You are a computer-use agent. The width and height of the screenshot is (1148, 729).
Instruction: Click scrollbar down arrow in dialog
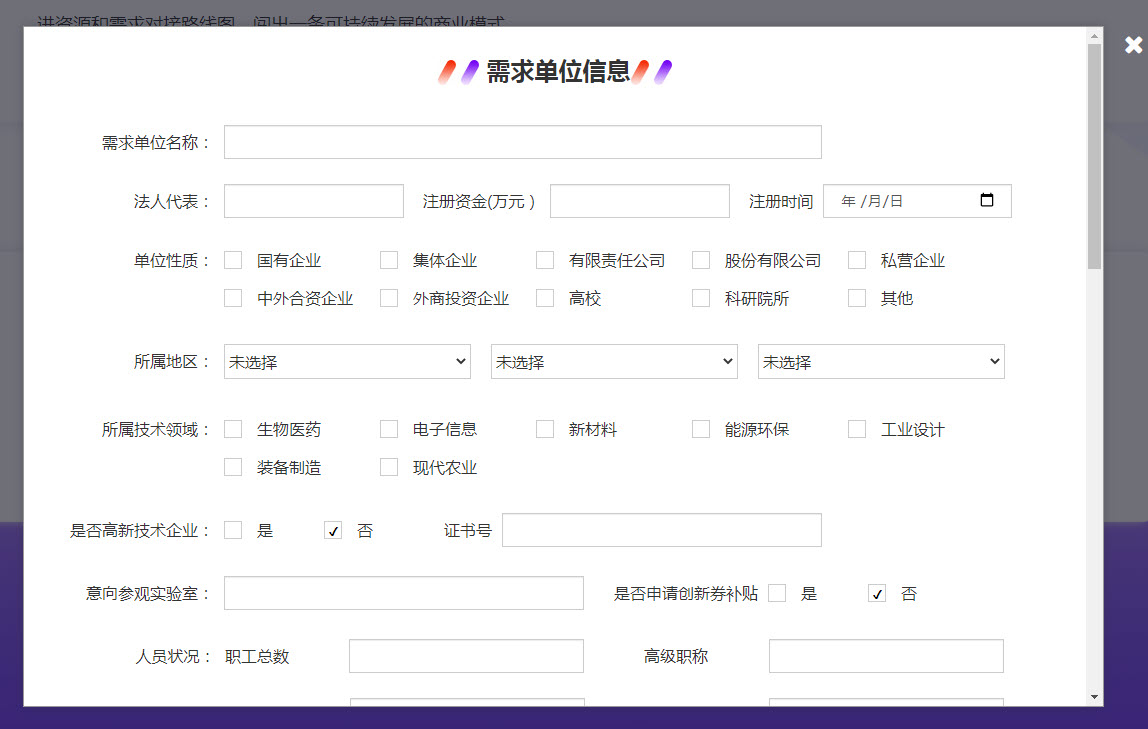tap(1094, 696)
